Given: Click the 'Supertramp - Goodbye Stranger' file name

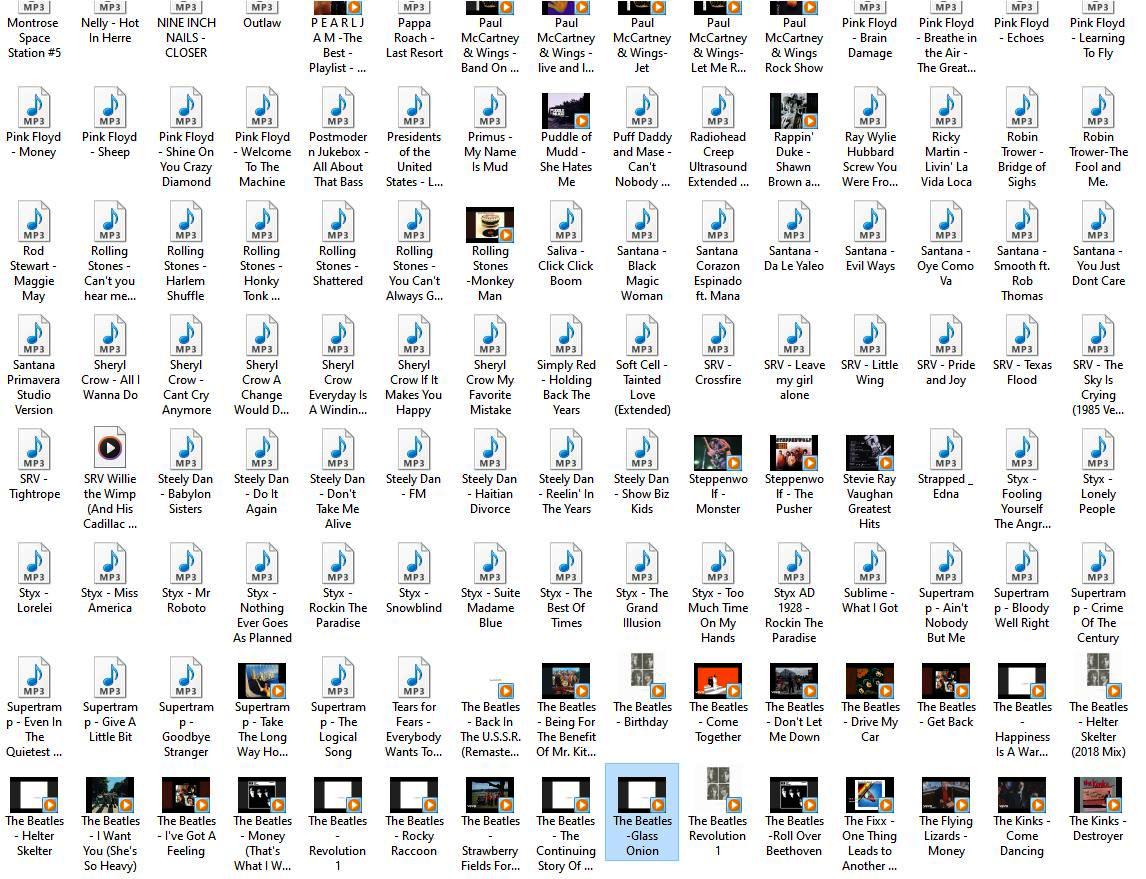Looking at the screenshot, I should point(186,729).
